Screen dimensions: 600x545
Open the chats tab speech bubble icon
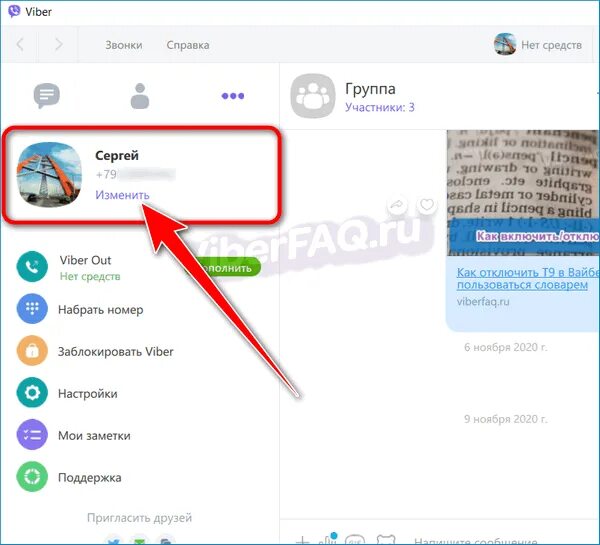tap(47, 95)
